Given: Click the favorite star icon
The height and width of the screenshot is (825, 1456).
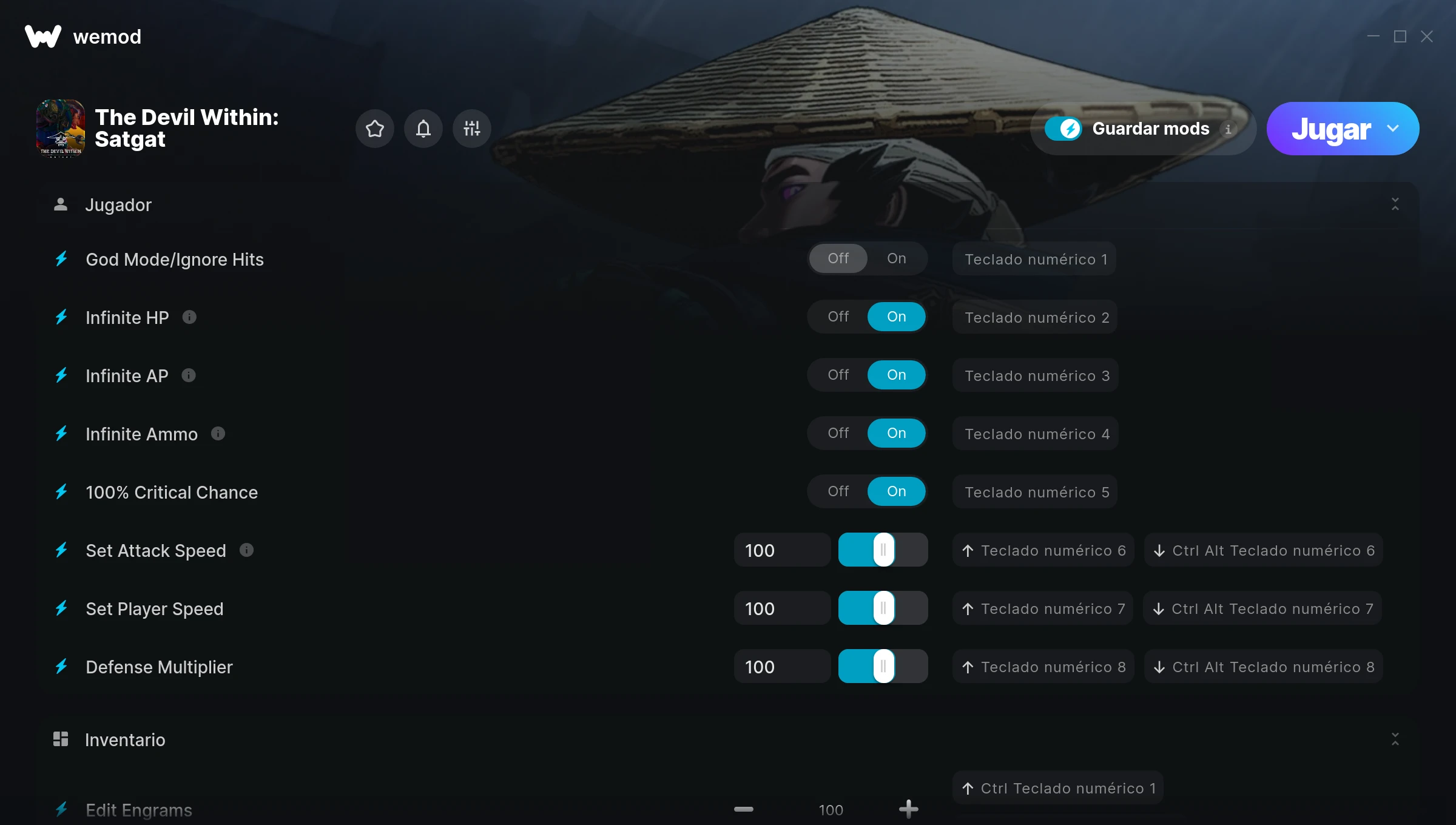Looking at the screenshot, I should [x=375, y=129].
